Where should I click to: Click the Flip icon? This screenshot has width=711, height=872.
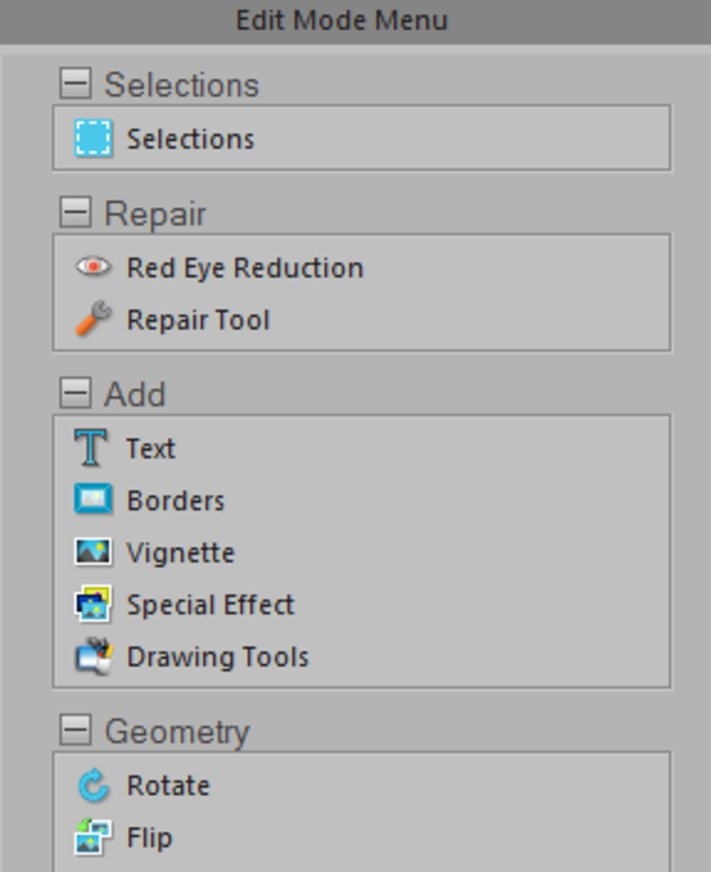coord(93,837)
